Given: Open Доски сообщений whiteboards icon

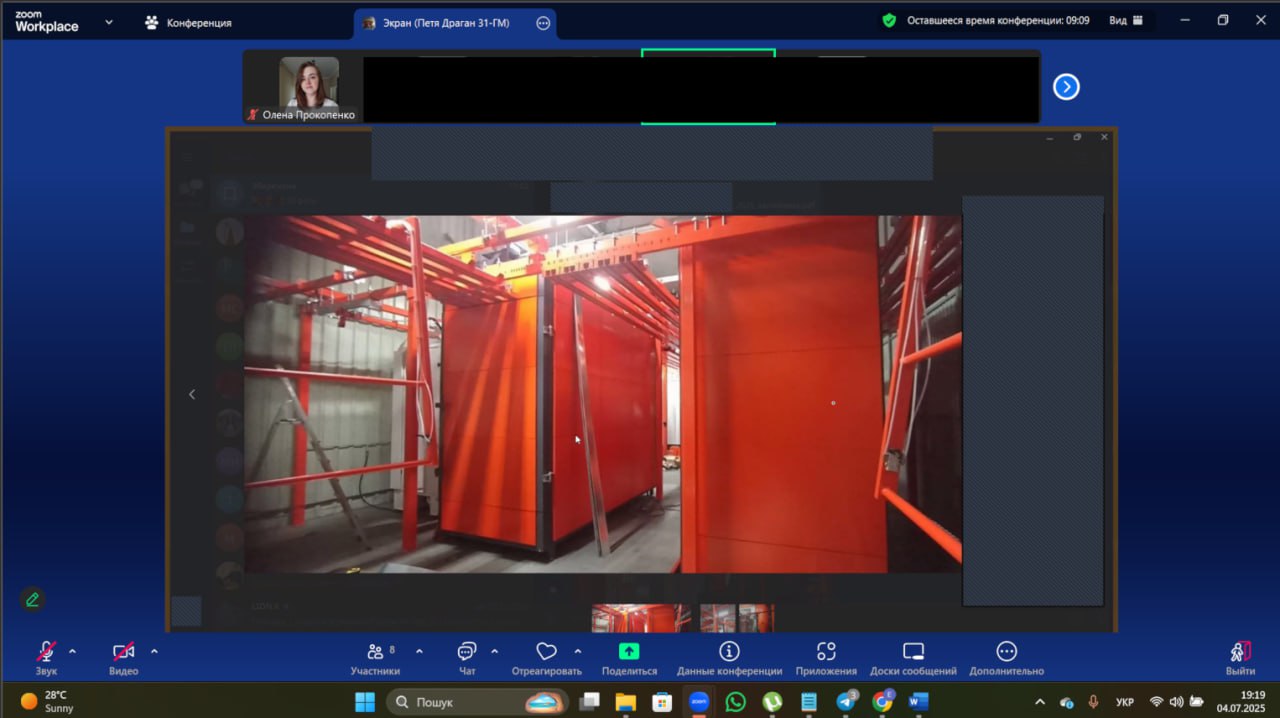Looking at the screenshot, I should tap(913, 652).
